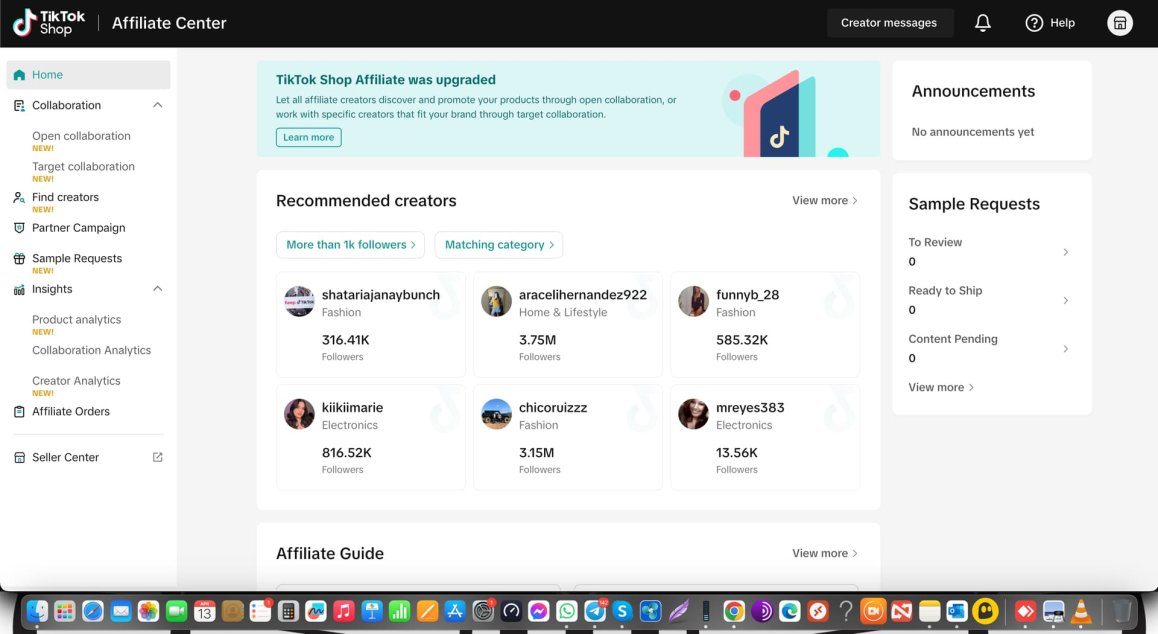The height and width of the screenshot is (634, 1158).
Task: Click the Learn more button
Action: 309,137
